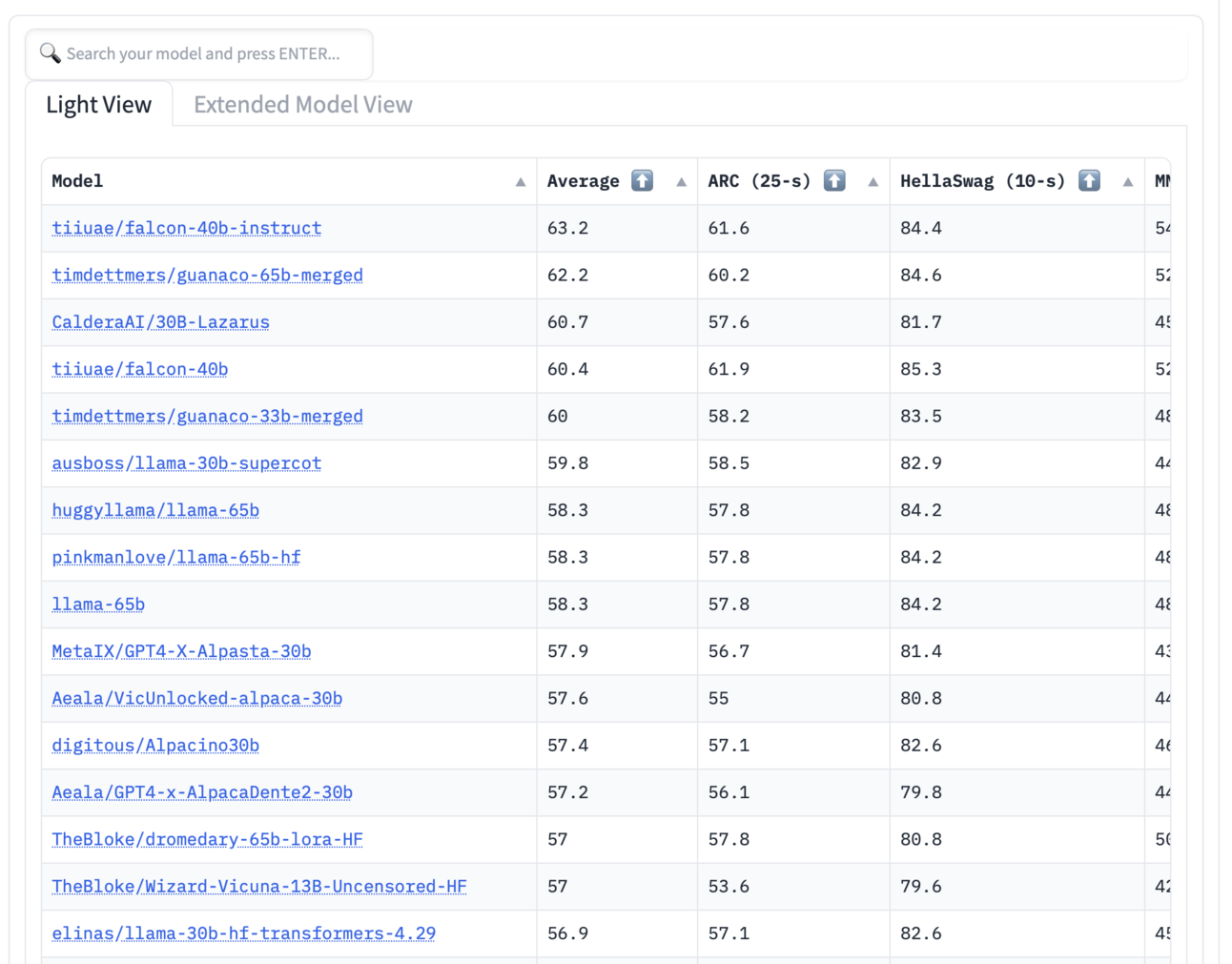Select Average 62.2 for guanaco-65b-merged

567,275
